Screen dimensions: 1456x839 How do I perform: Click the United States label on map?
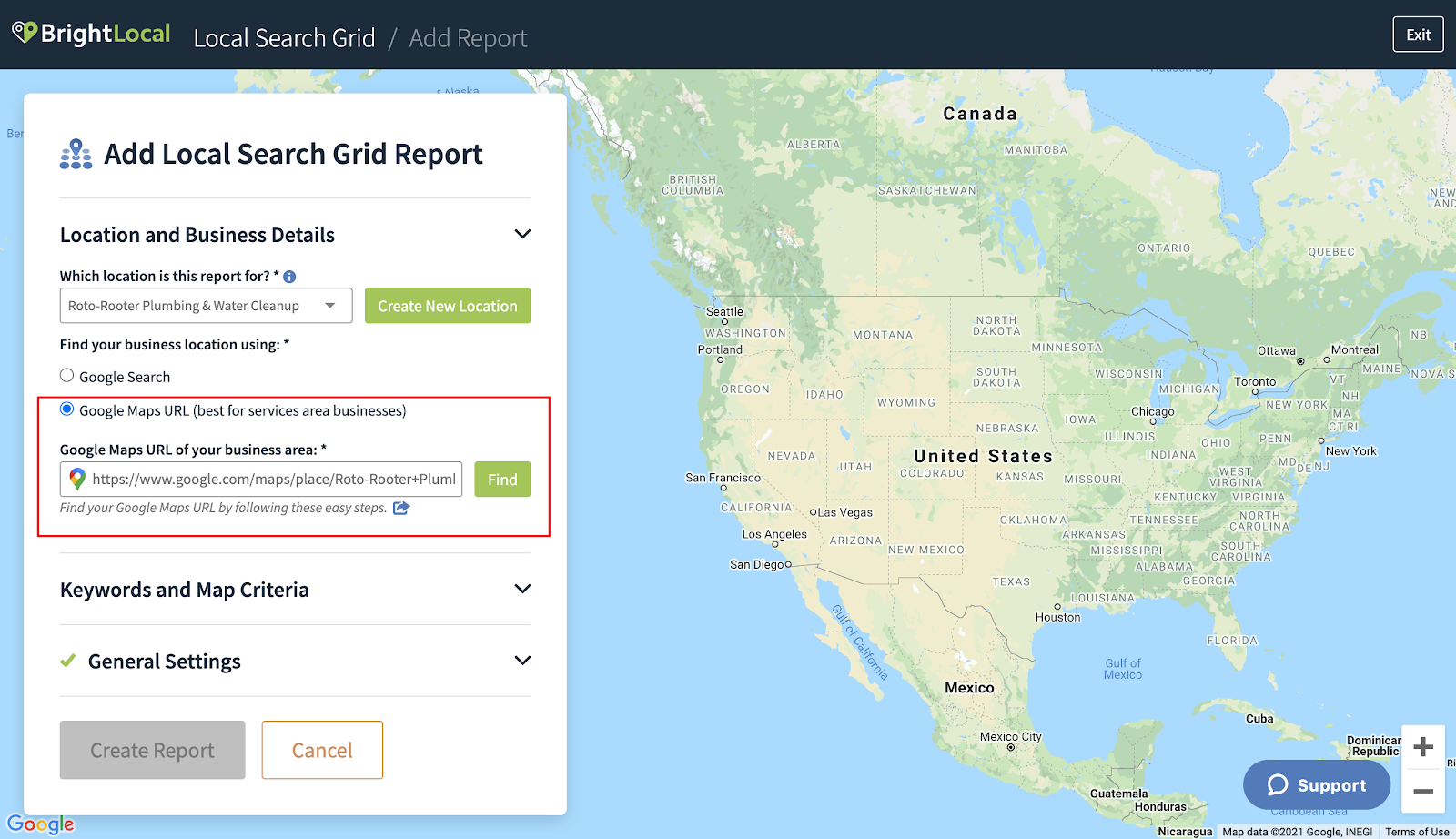click(983, 456)
